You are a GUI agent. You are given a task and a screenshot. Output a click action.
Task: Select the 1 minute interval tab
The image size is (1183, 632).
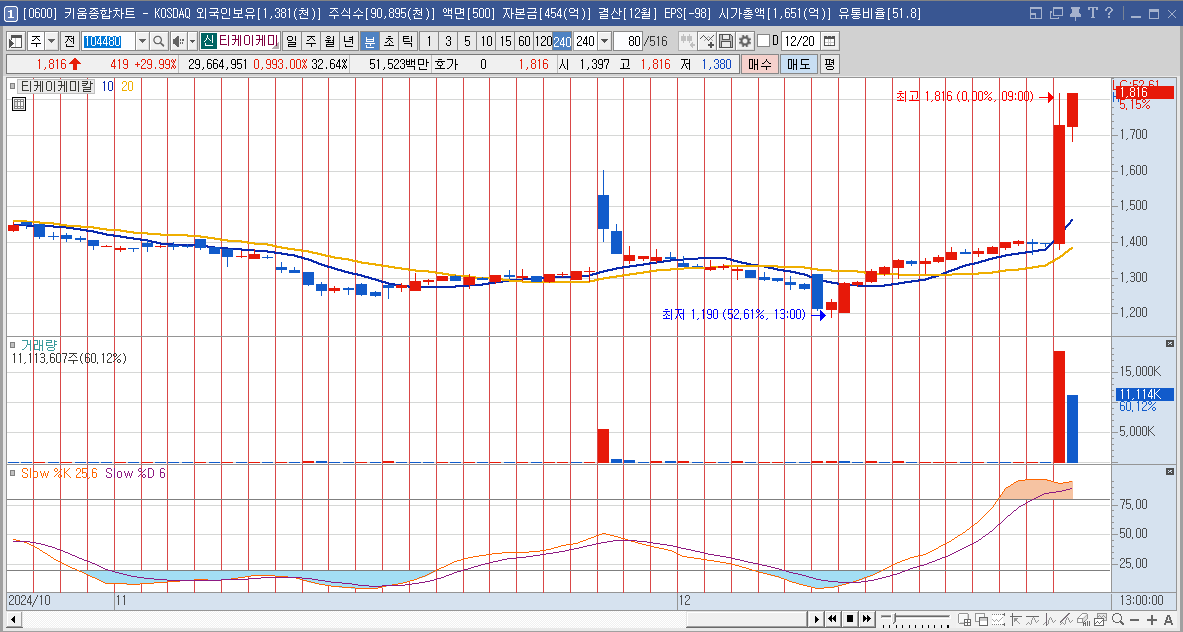point(429,41)
